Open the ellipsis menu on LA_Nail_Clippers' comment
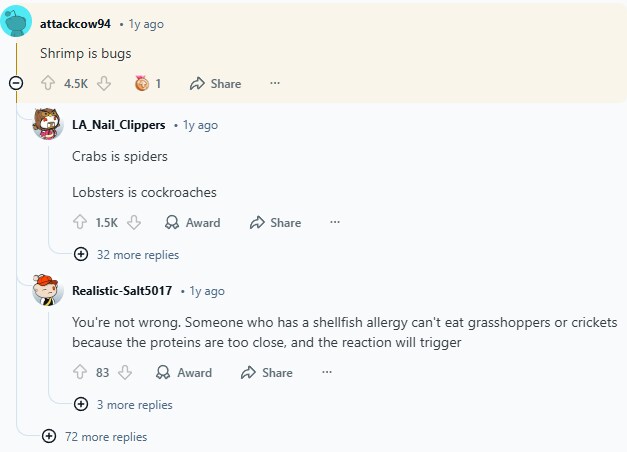The height and width of the screenshot is (452, 627). [x=335, y=223]
